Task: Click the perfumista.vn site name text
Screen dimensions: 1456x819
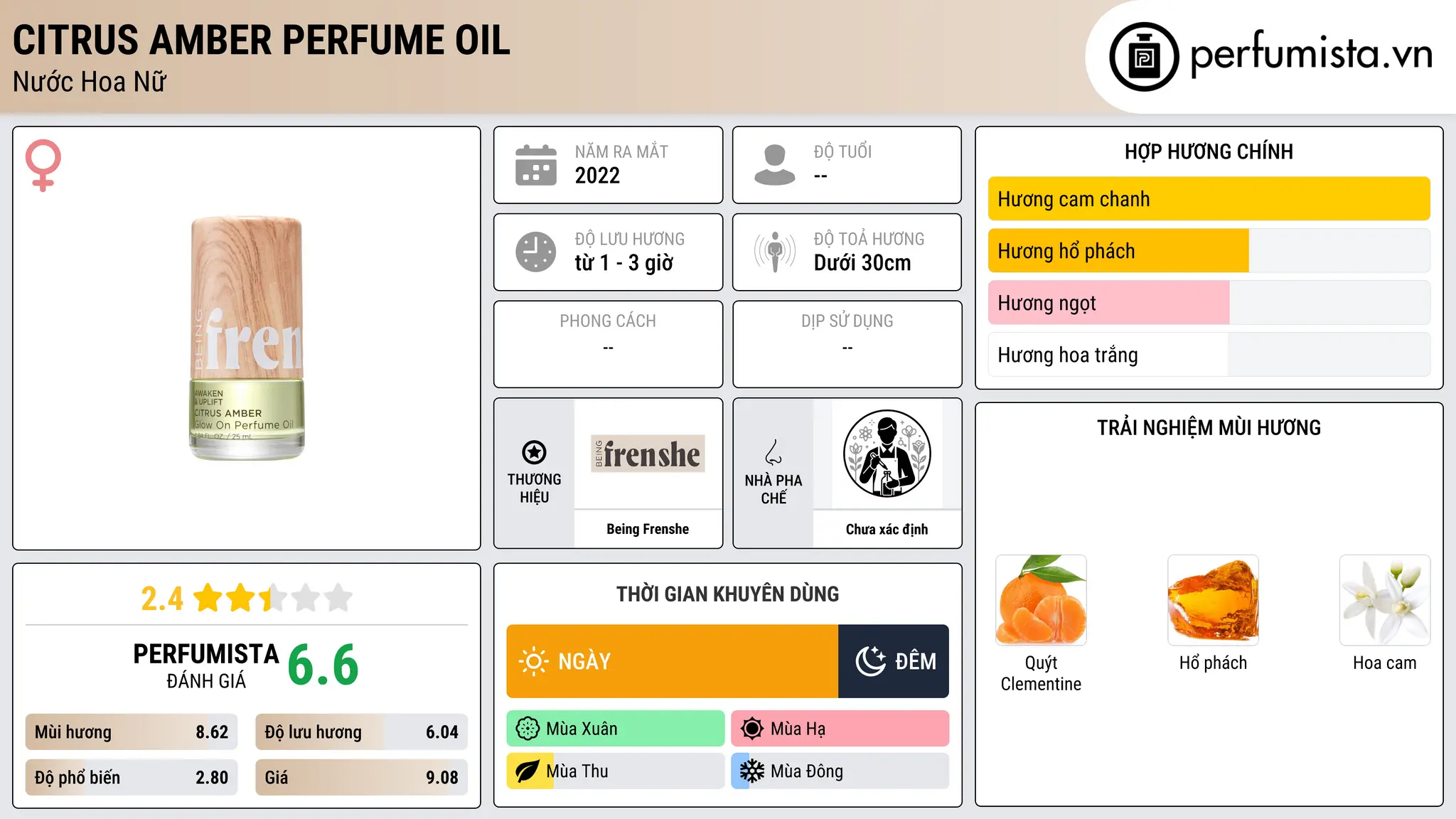Action: (x=1311, y=54)
